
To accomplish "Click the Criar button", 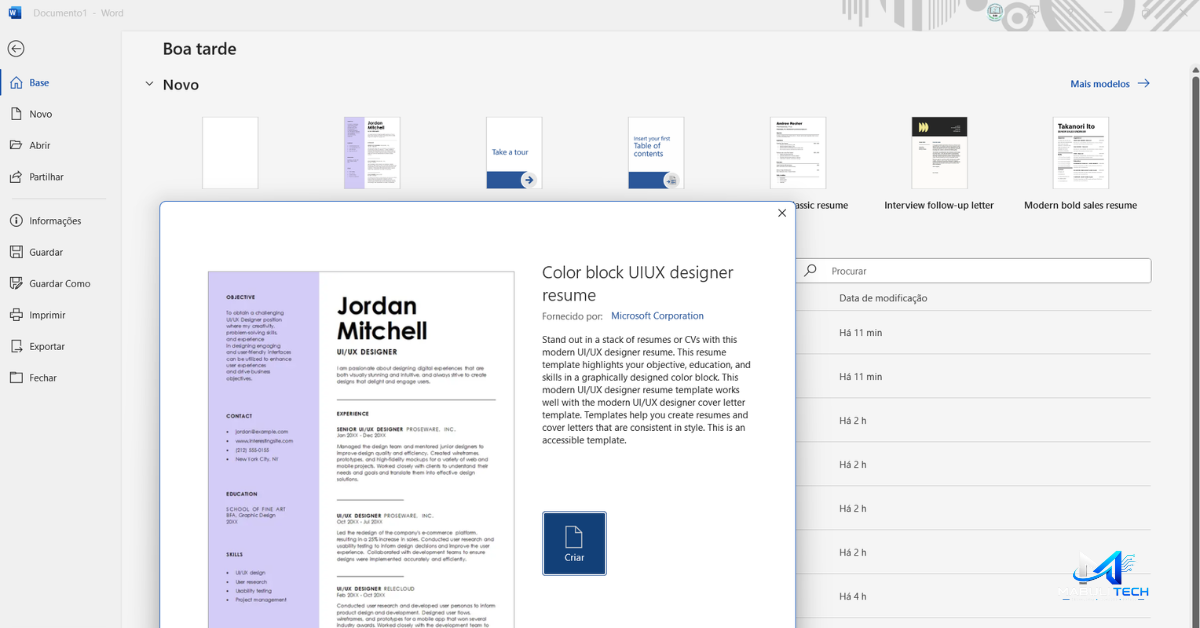I will tap(574, 544).
